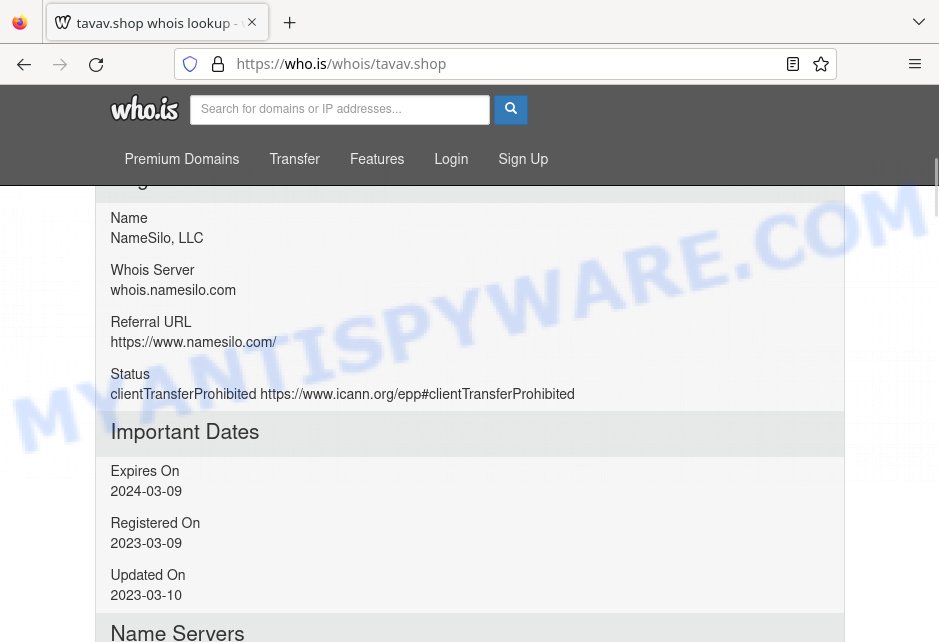
Task: Select whois.namesilo.com server value
Action: 173,290
